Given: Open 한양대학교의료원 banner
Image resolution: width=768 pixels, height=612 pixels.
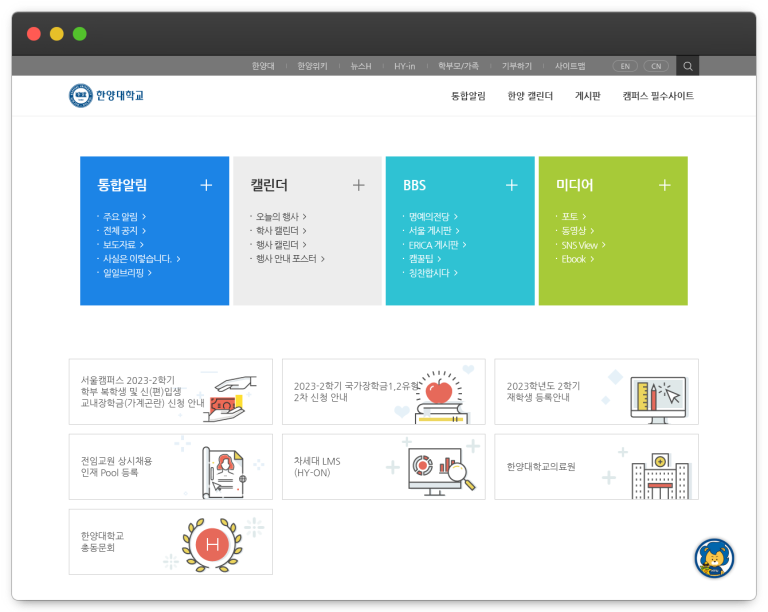Looking at the screenshot, I should (596, 467).
